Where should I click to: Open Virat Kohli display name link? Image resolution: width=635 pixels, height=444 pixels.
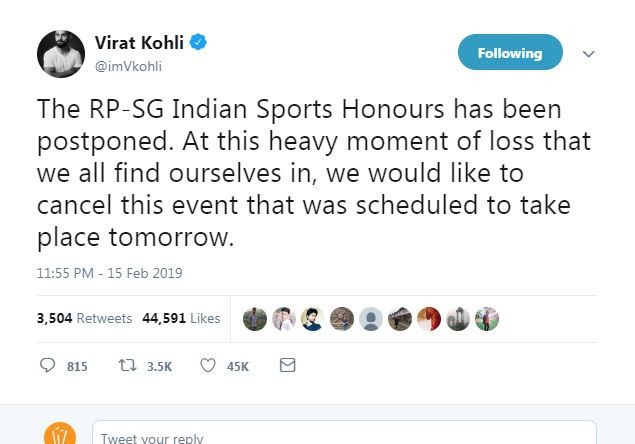pyautogui.click(x=139, y=43)
